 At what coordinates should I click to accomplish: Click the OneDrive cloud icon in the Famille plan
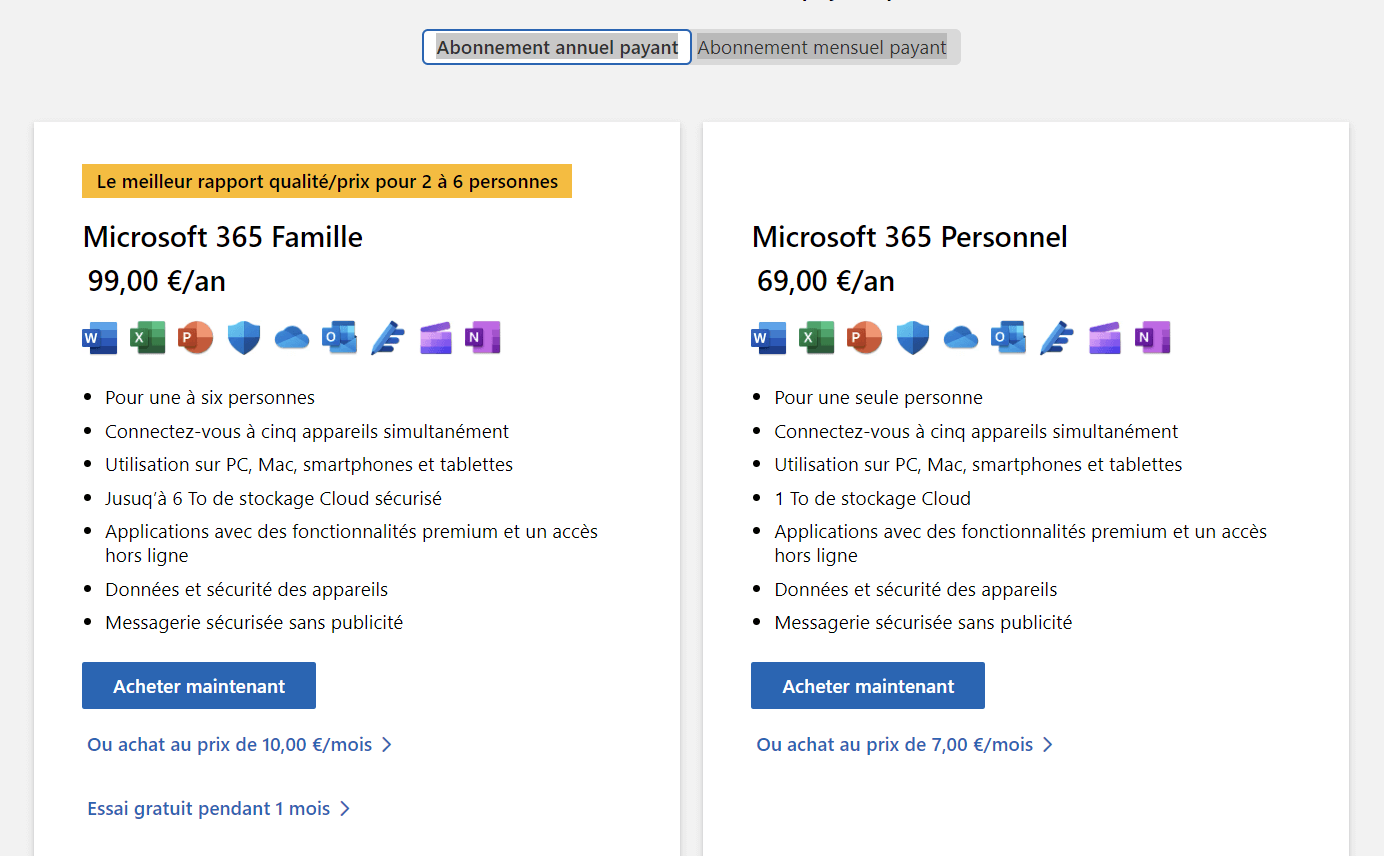tap(292, 338)
